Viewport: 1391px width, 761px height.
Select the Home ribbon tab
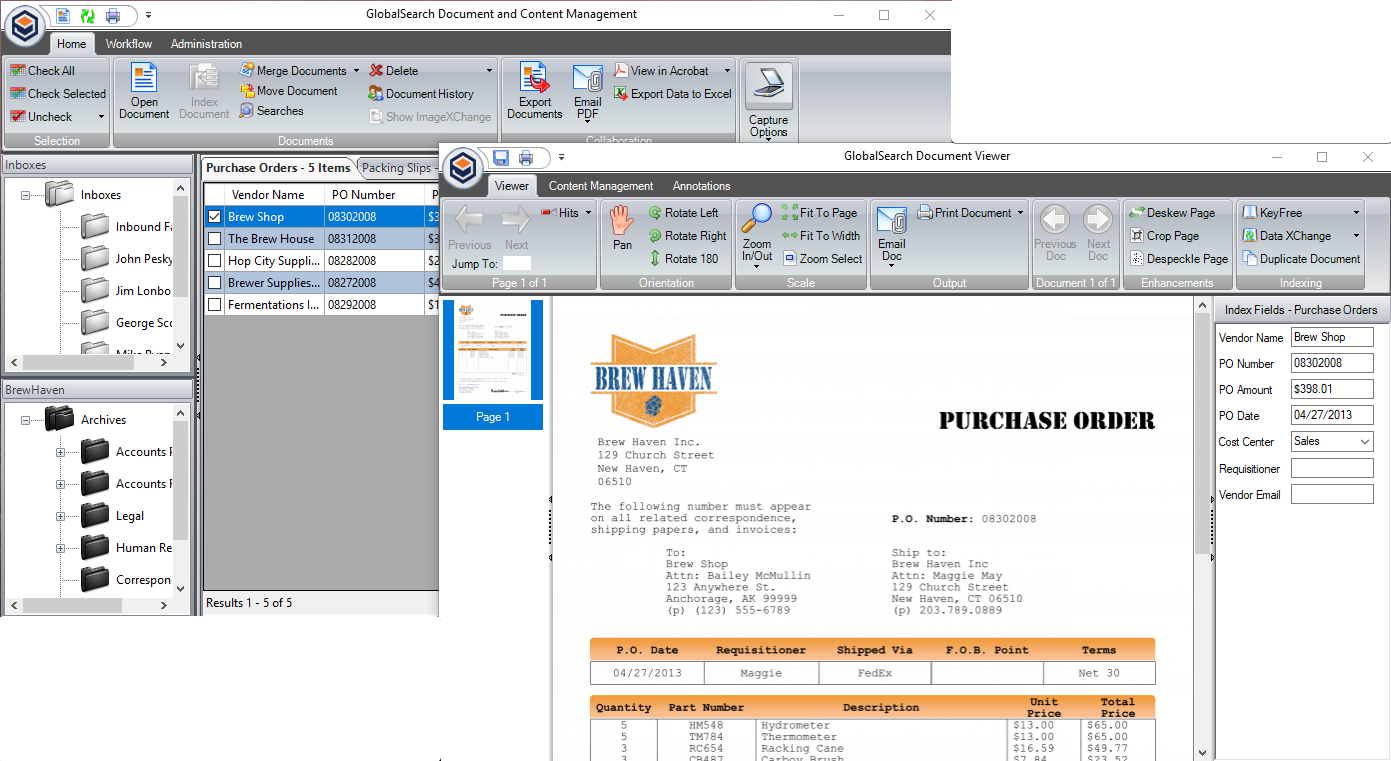[x=71, y=44]
